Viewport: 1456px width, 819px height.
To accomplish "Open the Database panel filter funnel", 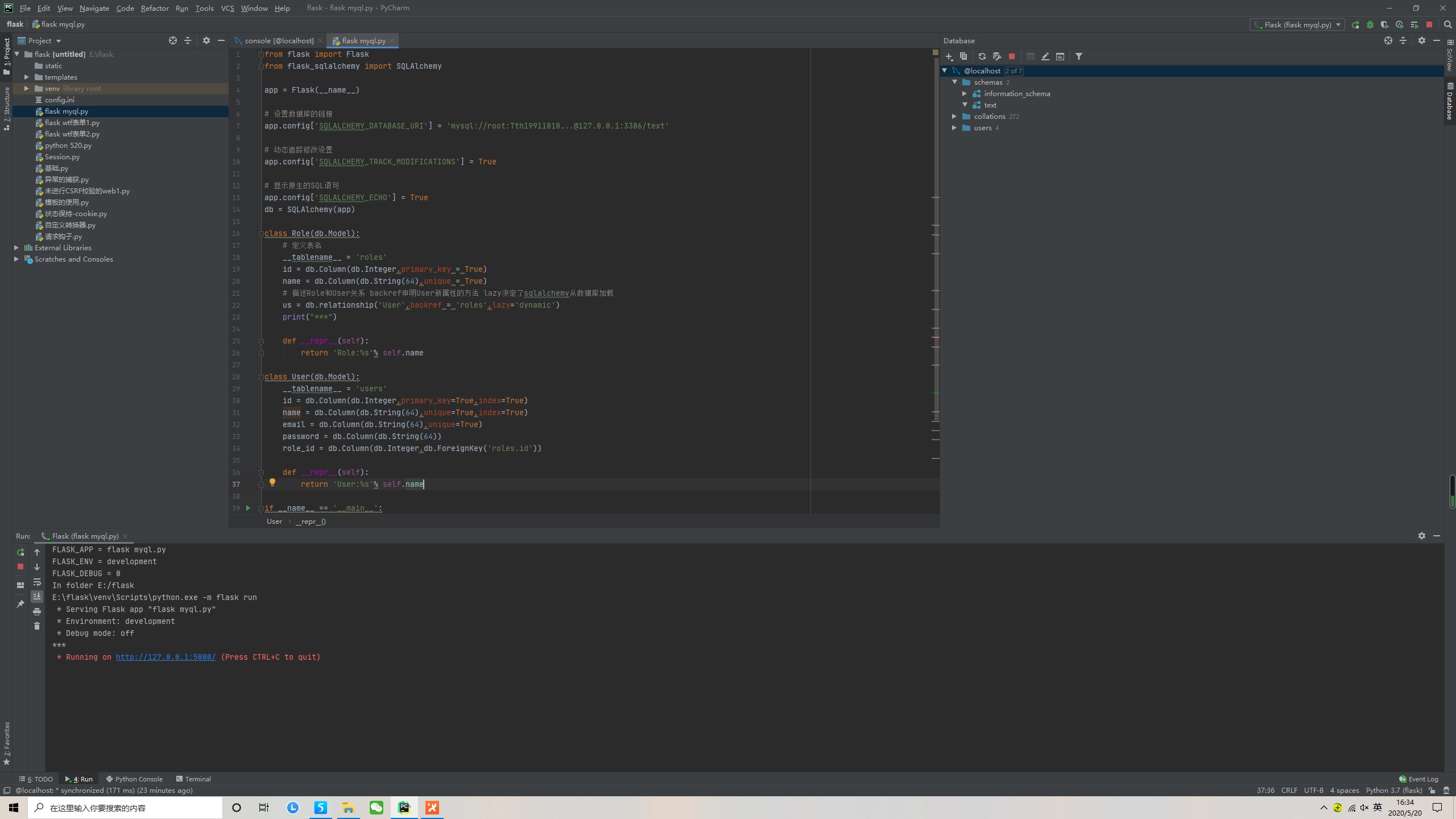I will click(x=1079, y=56).
